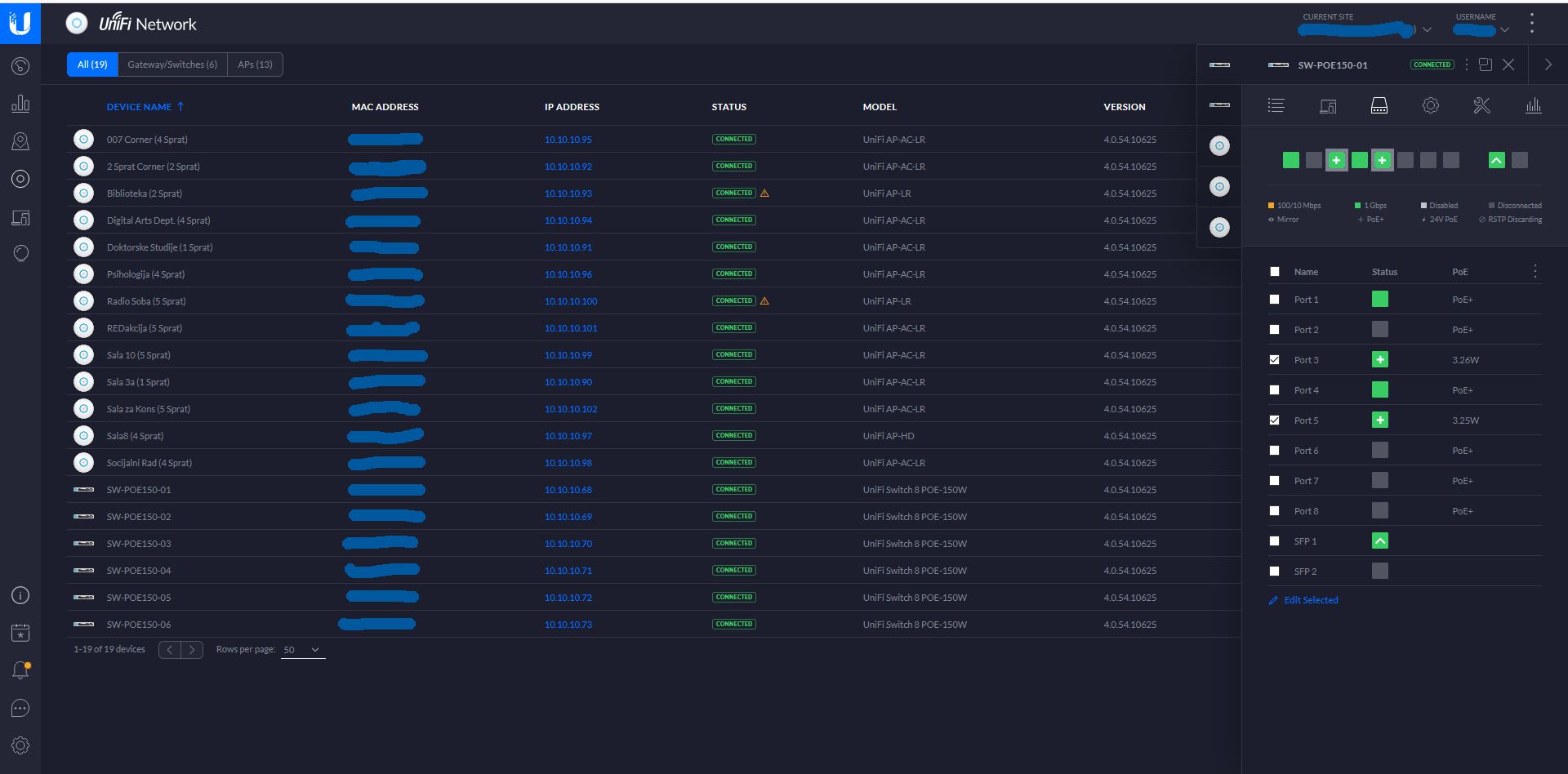Open the device Config gear tab

click(x=1431, y=105)
